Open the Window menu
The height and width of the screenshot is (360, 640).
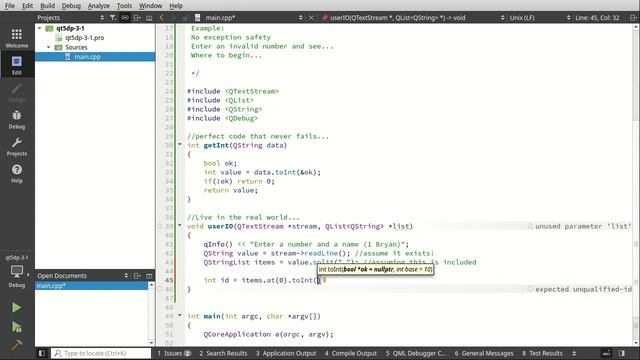point(150,6)
